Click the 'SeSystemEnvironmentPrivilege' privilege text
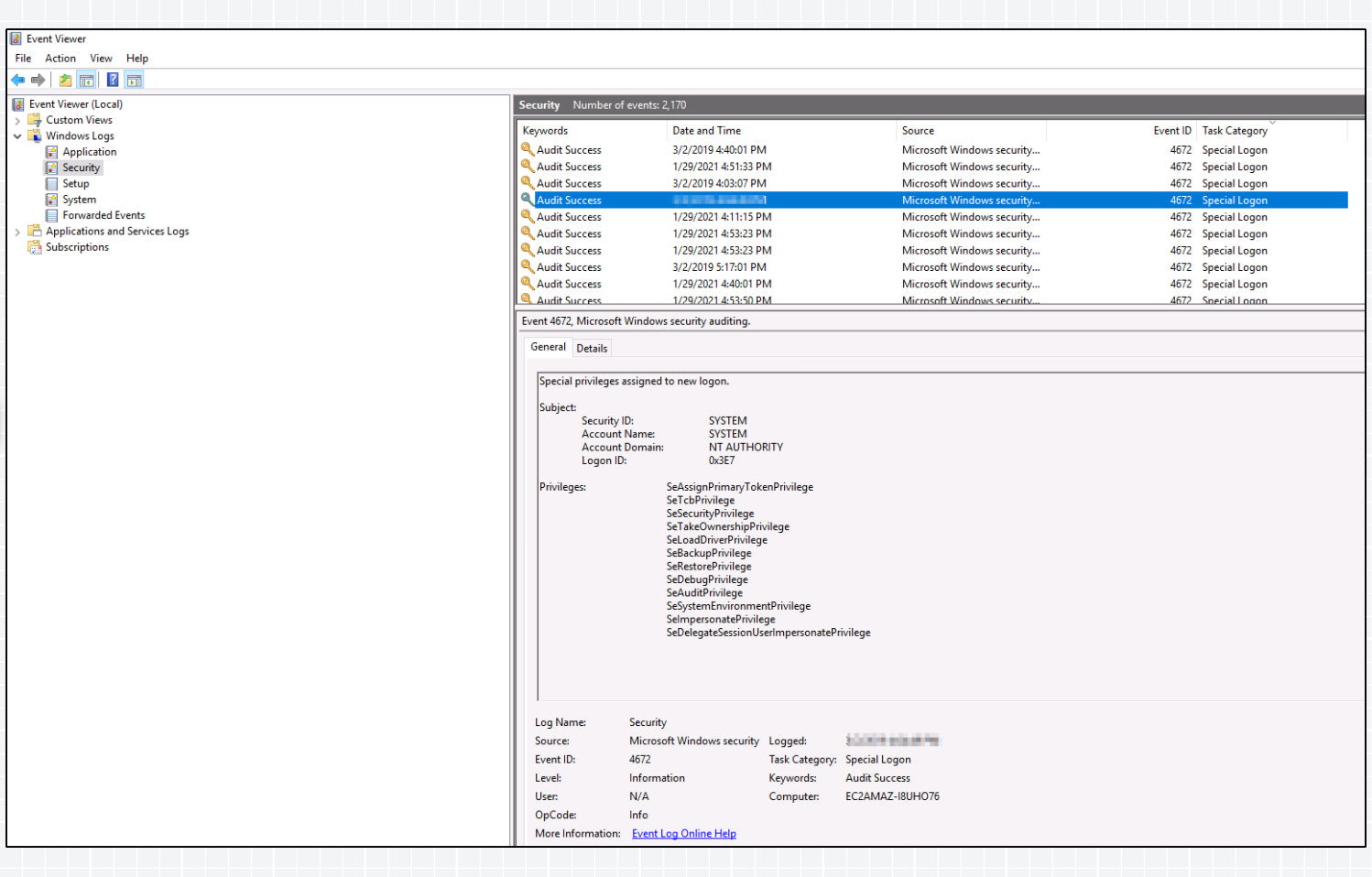This screenshot has height=877, width=1372. (x=738, y=606)
